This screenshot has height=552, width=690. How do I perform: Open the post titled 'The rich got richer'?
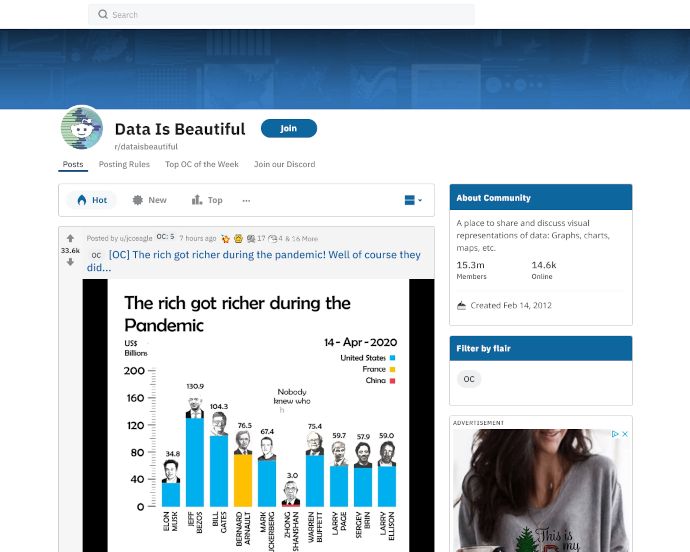tap(253, 261)
